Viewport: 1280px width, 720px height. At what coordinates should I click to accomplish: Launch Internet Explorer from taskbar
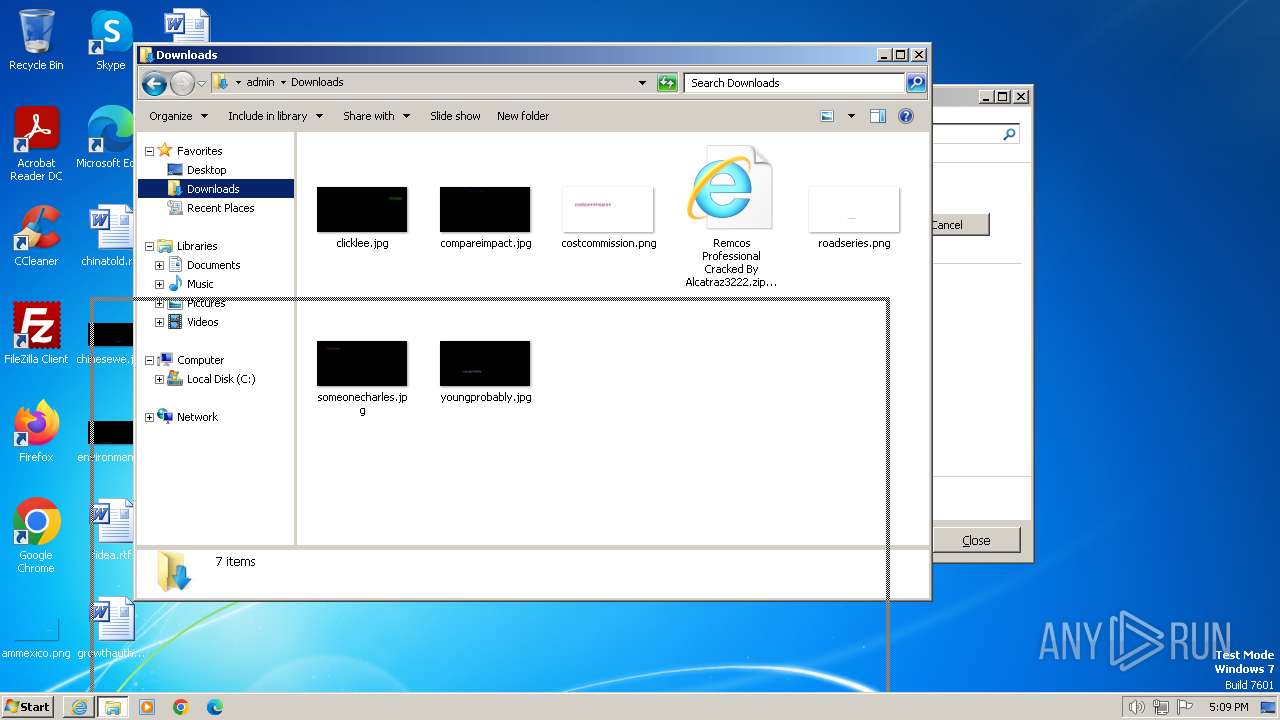click(x=79, y=707)
